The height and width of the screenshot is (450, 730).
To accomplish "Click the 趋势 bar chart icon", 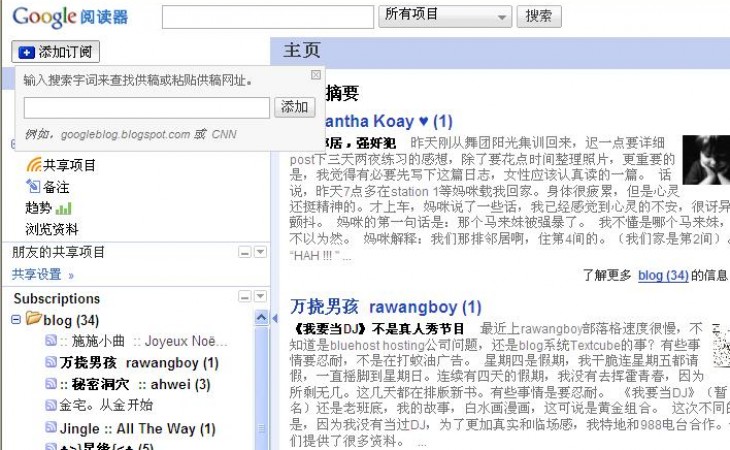I will click(63, 208).
